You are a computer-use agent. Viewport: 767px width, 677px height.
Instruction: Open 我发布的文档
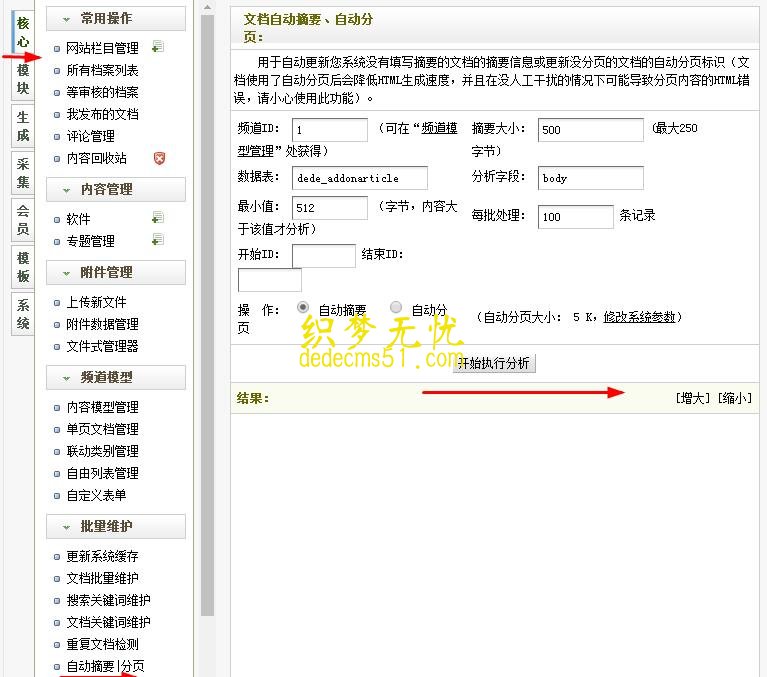click(x=103, y=114)
